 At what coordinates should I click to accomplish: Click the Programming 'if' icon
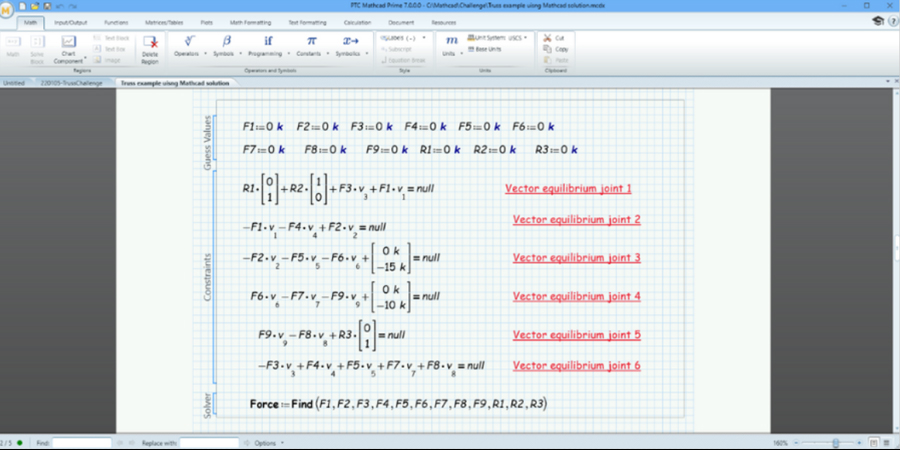(268, 41)
